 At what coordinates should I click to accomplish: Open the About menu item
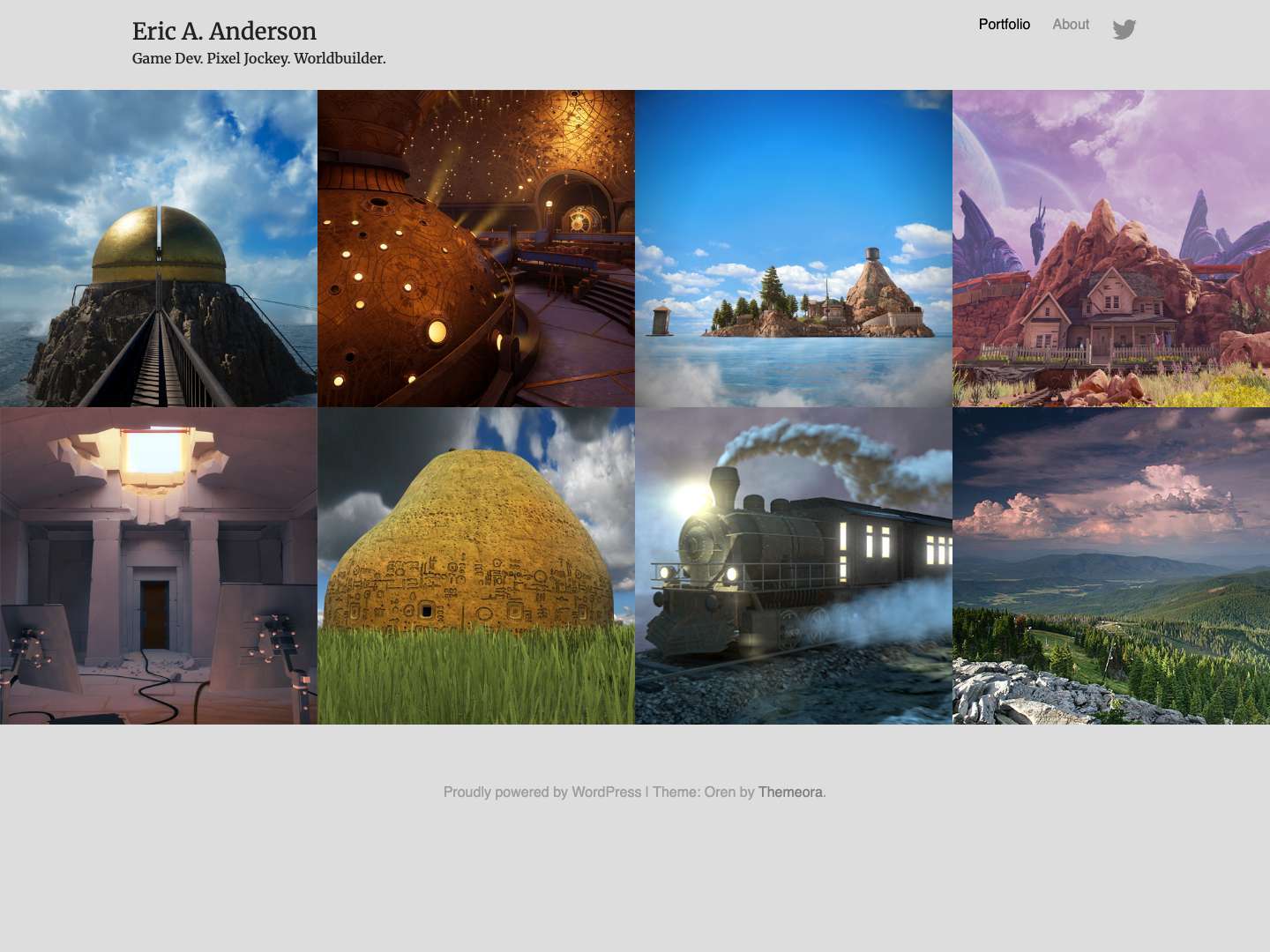tap(1071, 25)
